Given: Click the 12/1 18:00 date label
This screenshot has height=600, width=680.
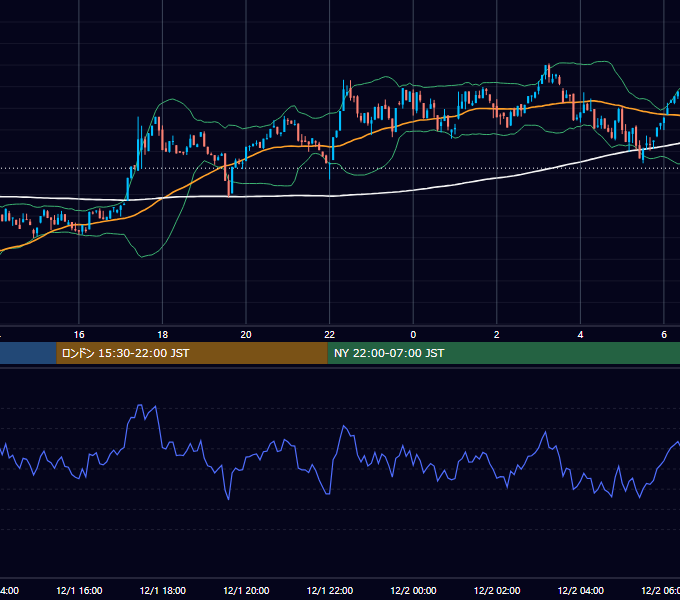Looking at the screenshot, I should pos(163,590).
